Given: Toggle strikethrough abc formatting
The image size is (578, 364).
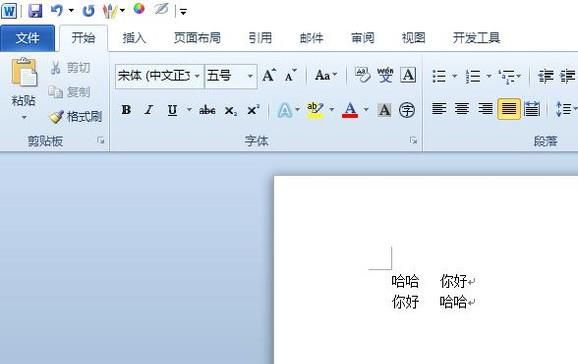Looking at the screenshot, I should point(207,110).
